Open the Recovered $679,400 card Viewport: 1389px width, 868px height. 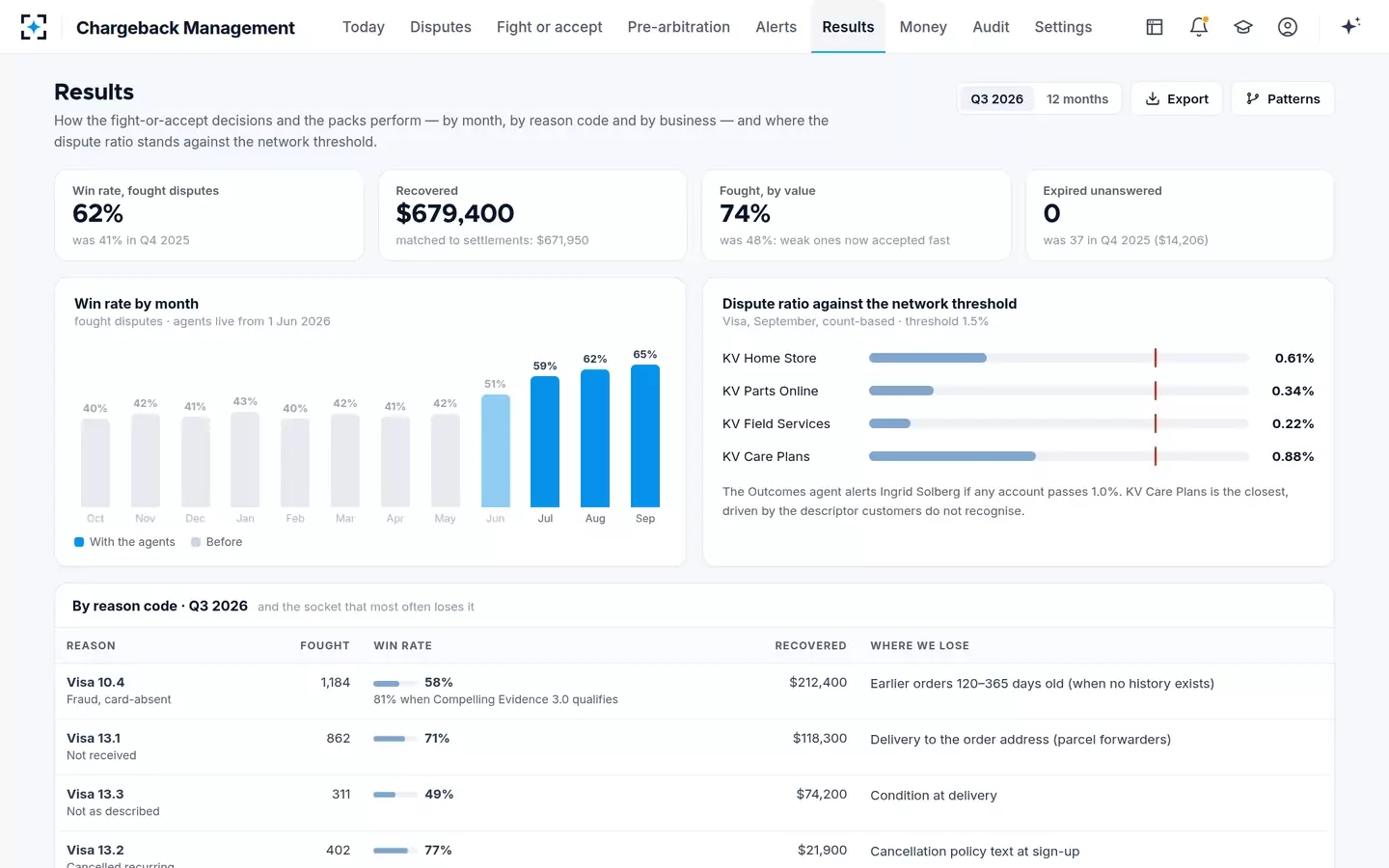(x=532, y=215)
